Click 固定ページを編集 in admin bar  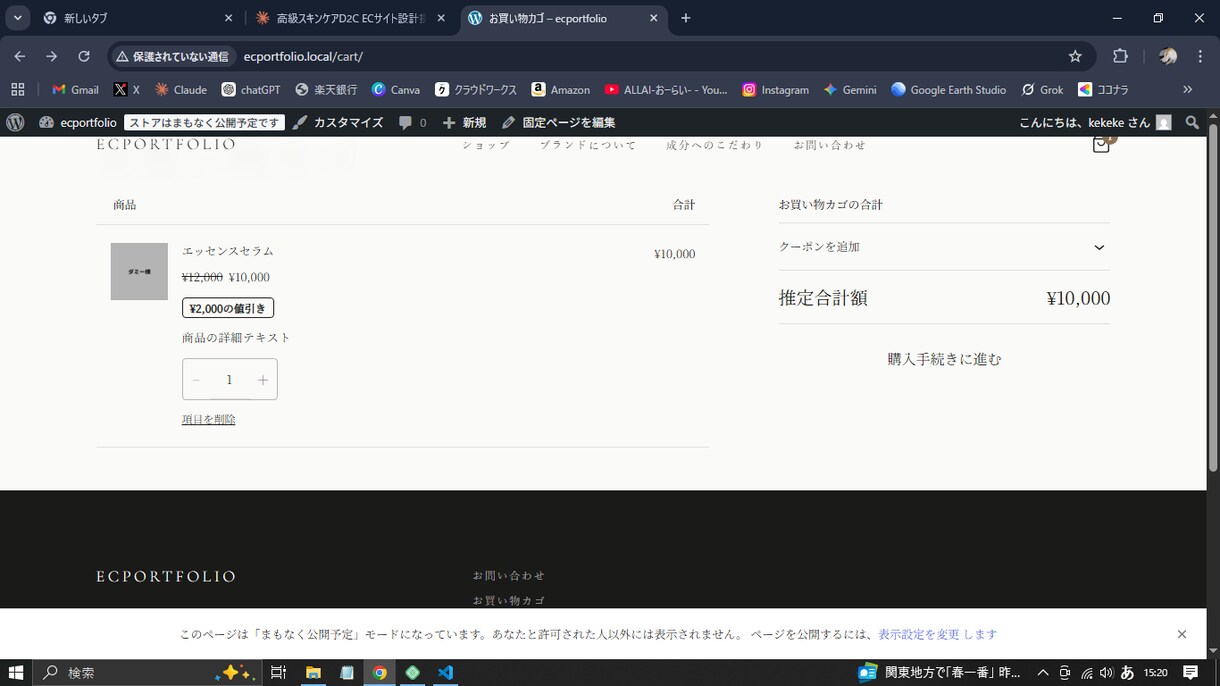coord(558,122)
